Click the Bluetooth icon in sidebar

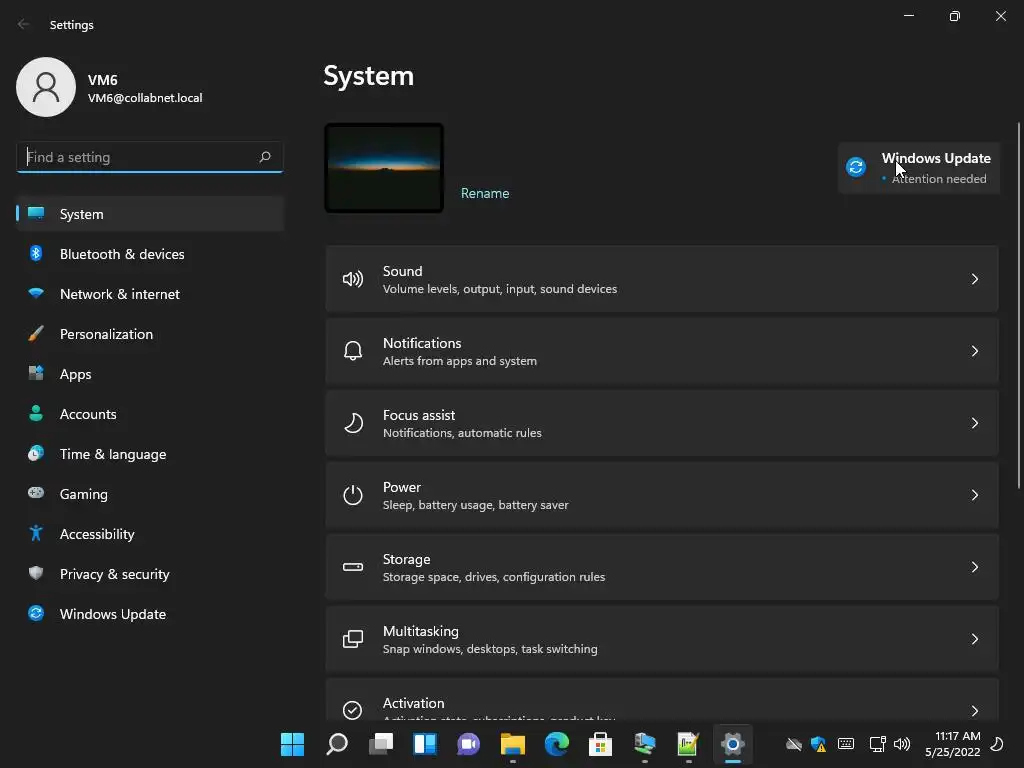coord(36,253)
